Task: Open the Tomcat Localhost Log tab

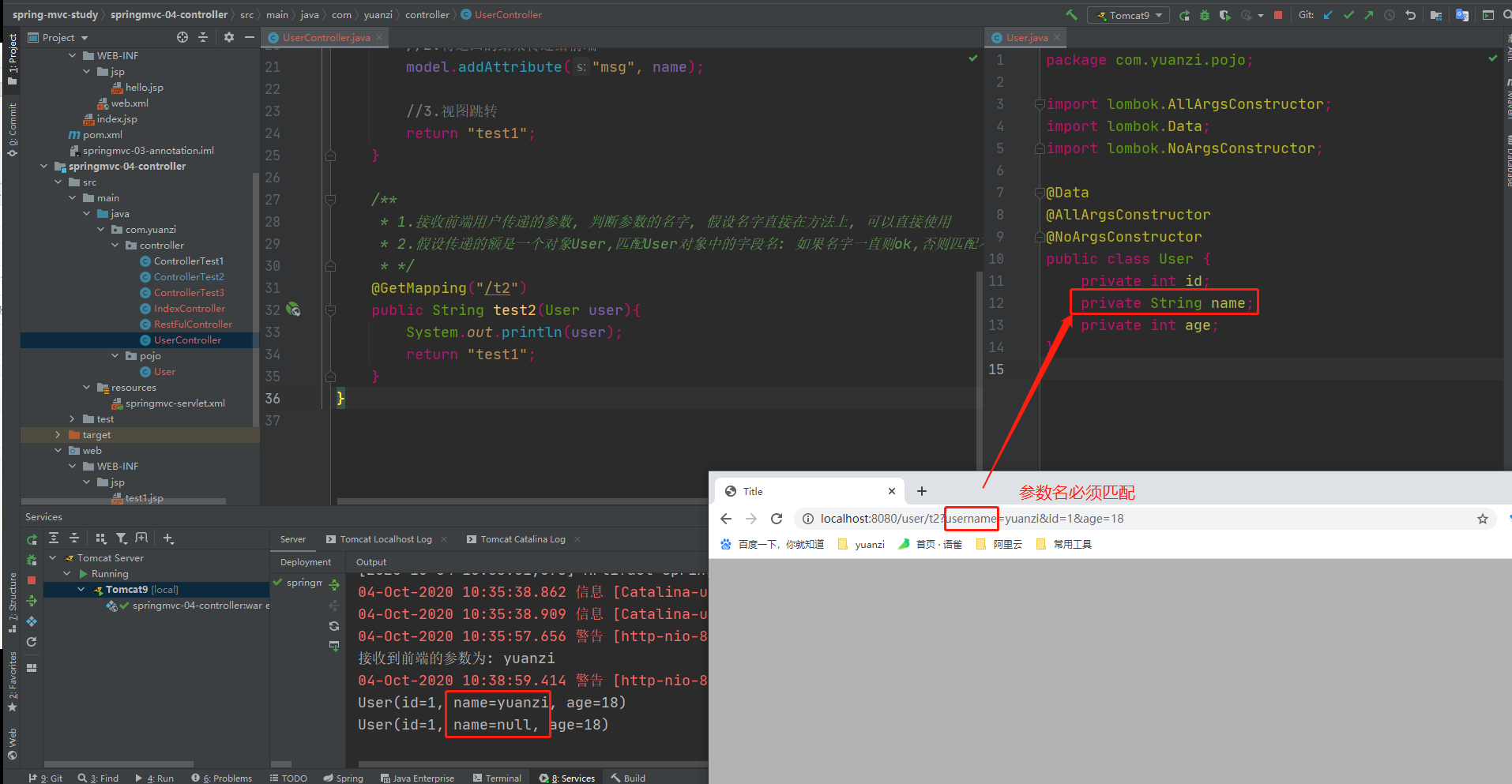Action: point(386,539)
